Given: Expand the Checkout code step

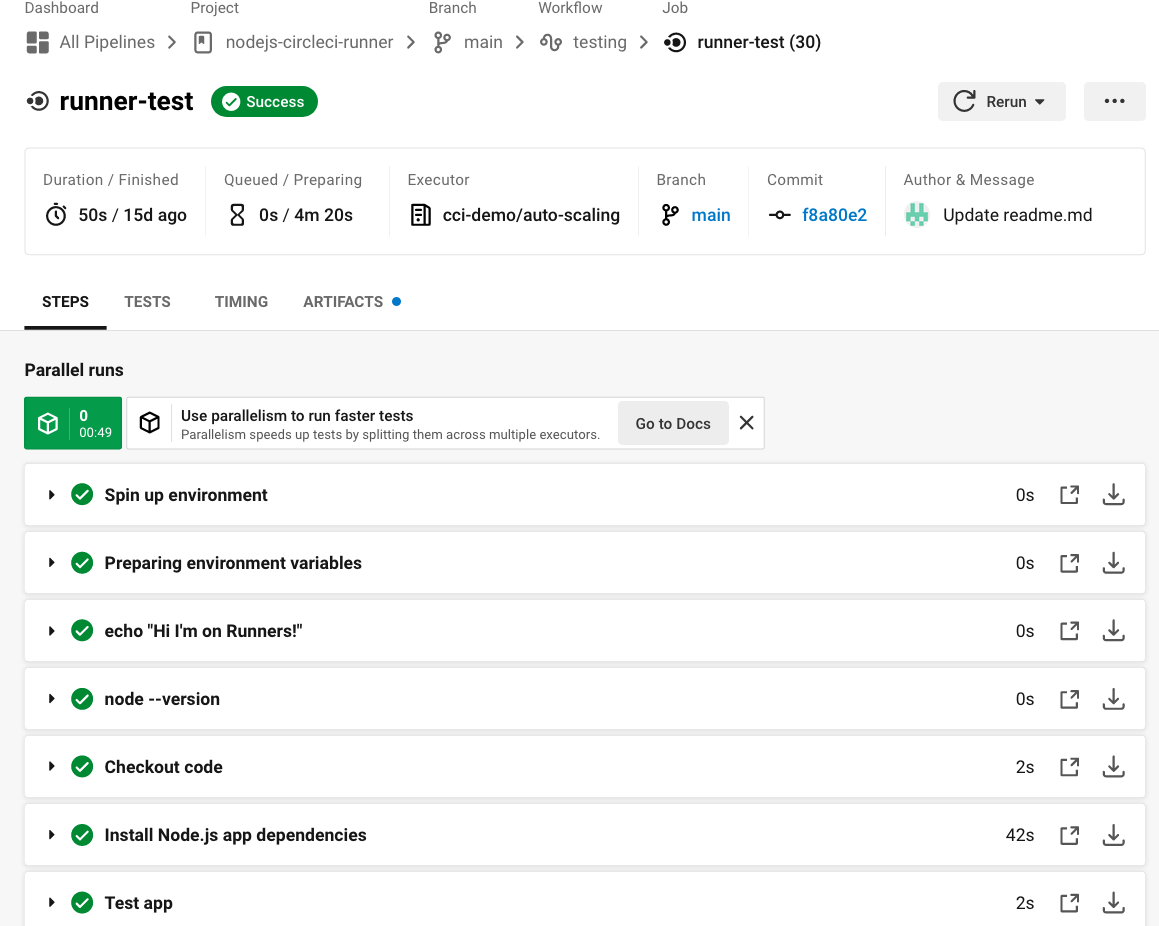Looking at the screenshot, I should (x=51, y=767).
